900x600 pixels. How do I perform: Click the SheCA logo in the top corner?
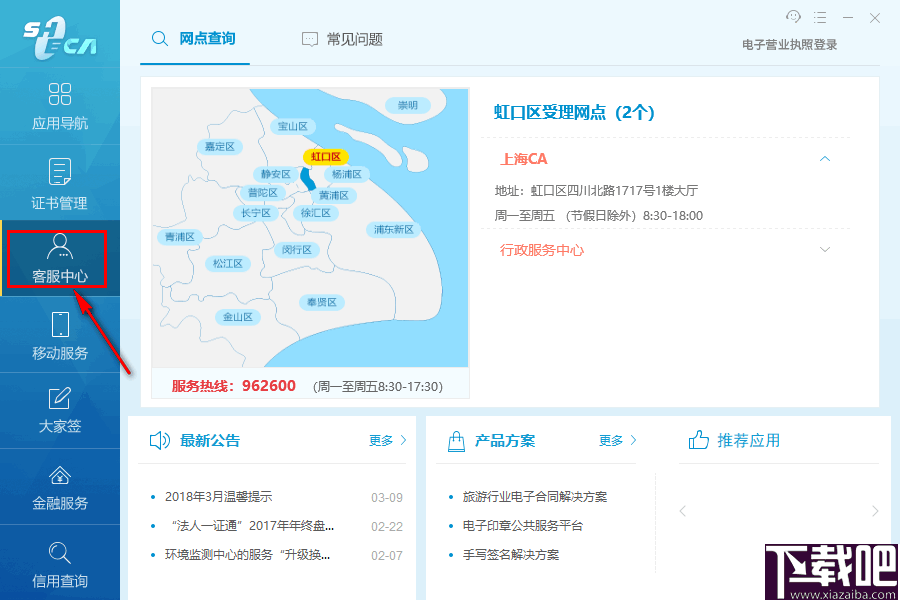[60, 33]
